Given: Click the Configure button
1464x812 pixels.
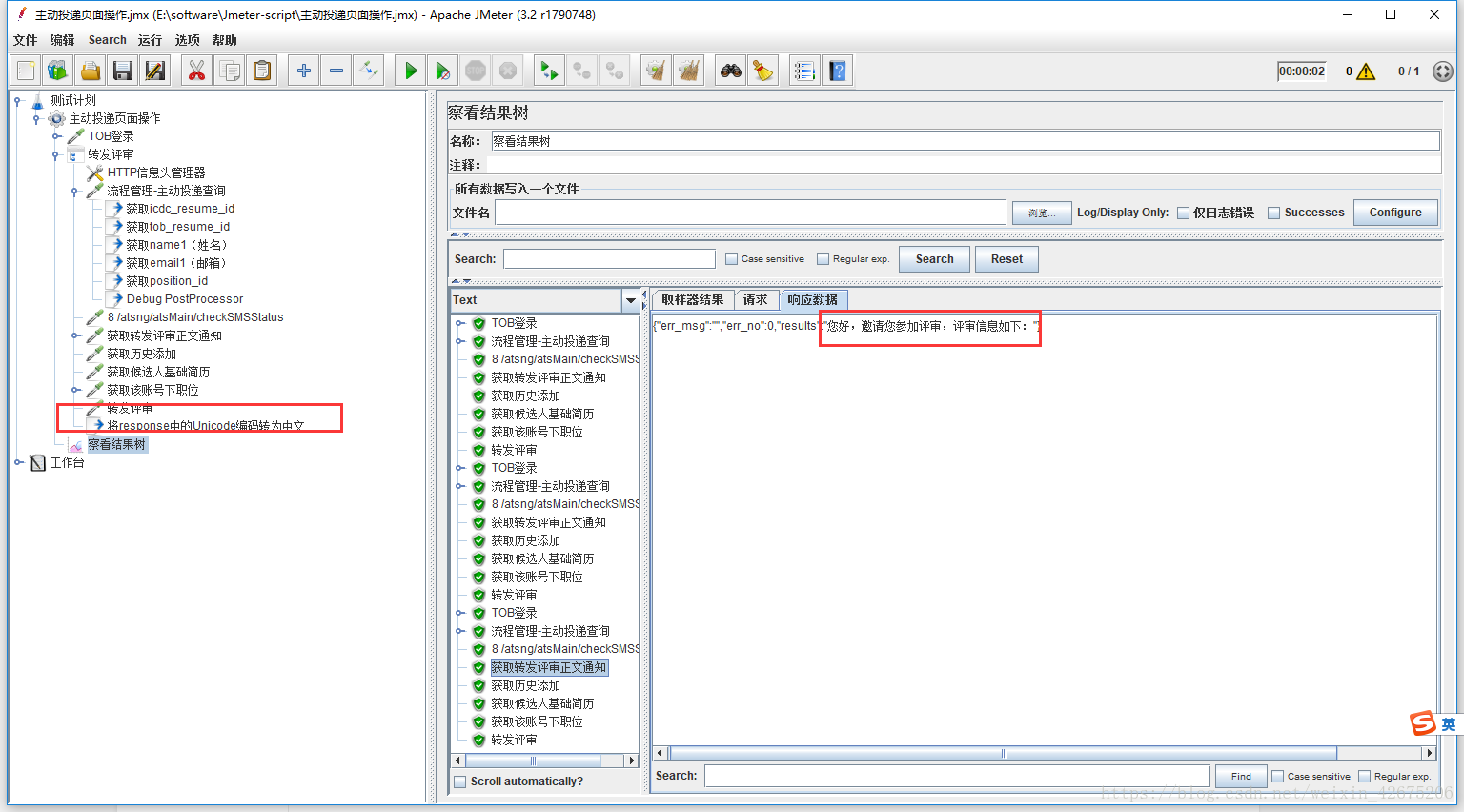Looking at the screenshot, I should point(1395,213).
